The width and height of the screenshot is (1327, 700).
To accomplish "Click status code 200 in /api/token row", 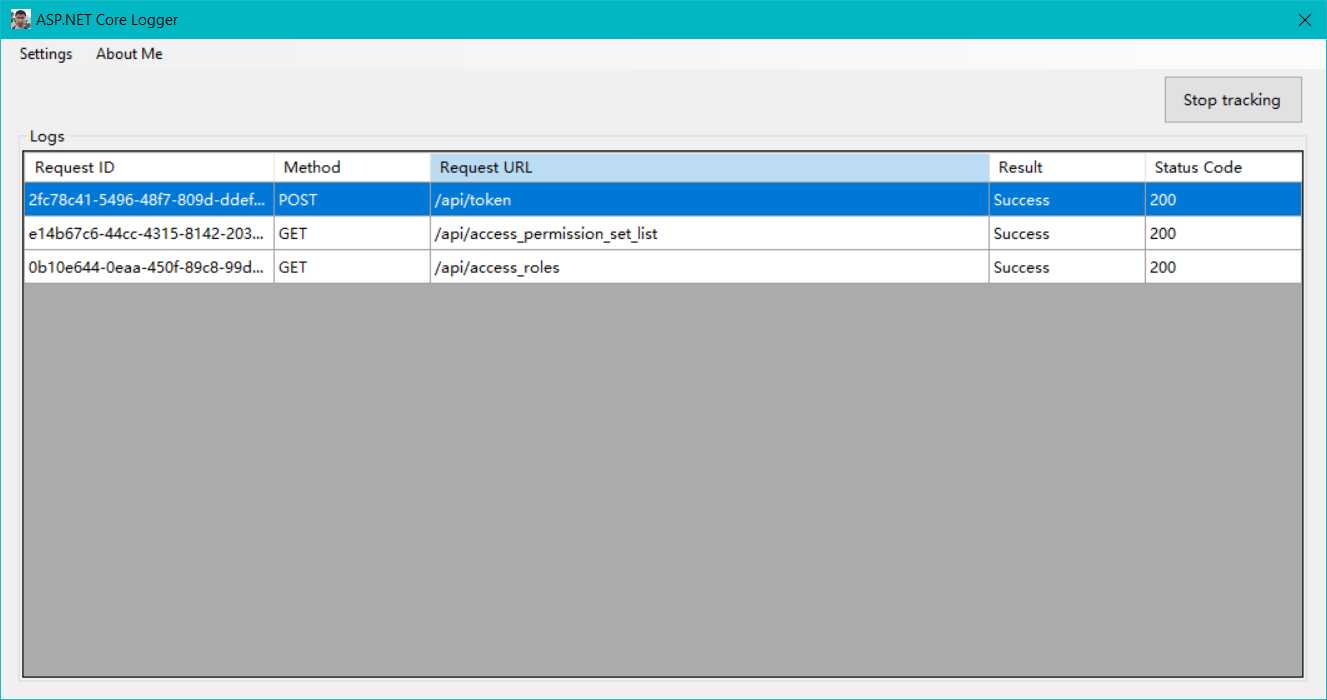I will coord(1223,200).
